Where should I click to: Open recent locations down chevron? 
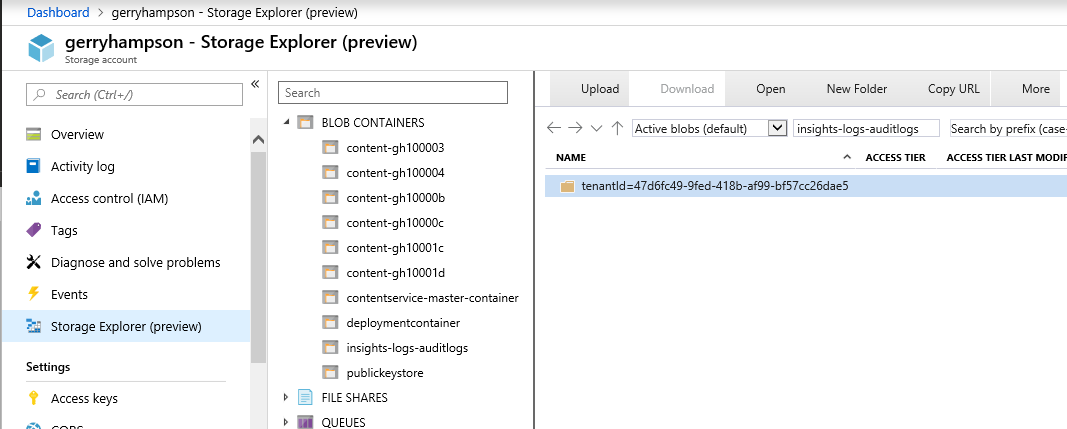click(x=597, y=128)
